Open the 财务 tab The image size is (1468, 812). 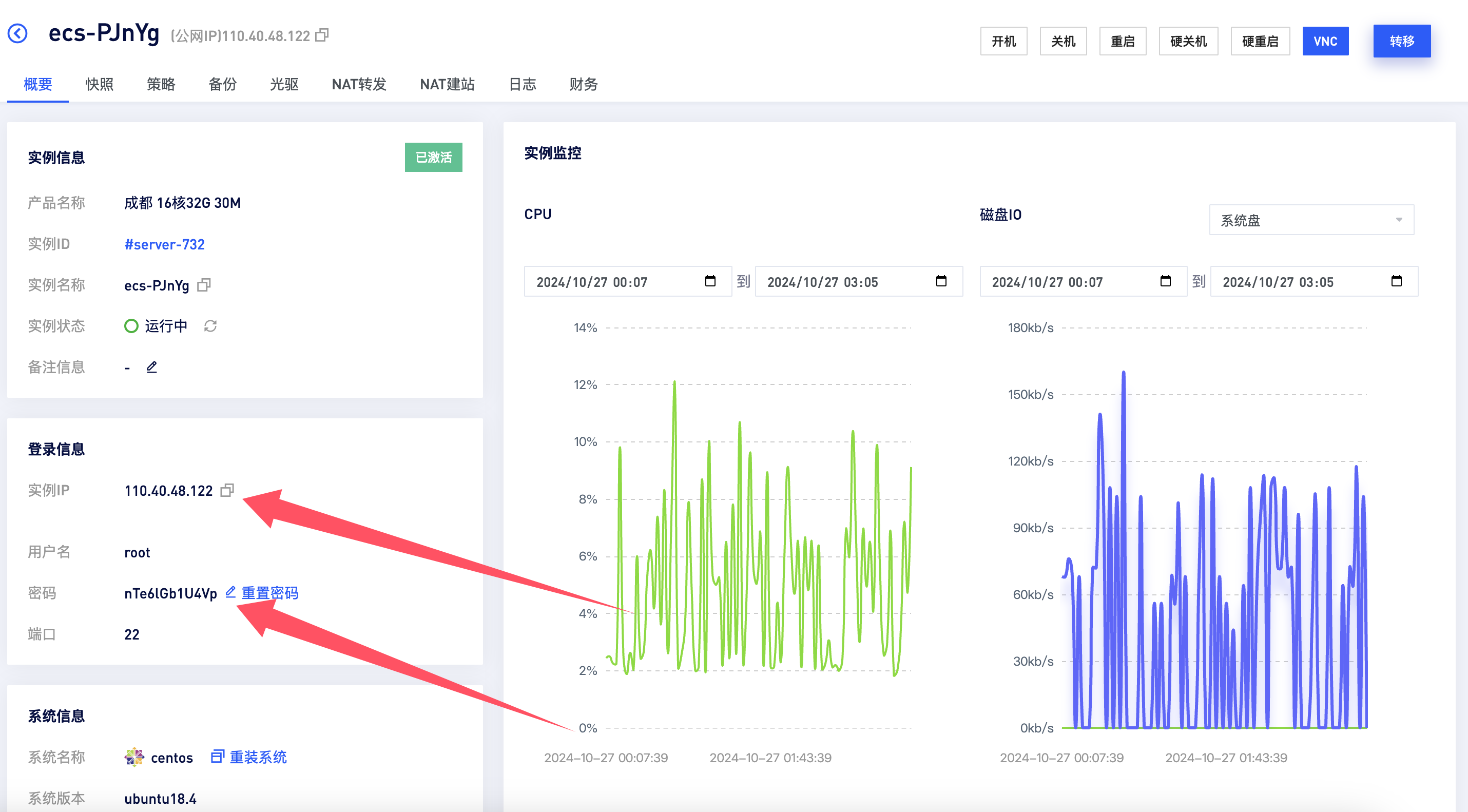click(x=584, y=84)
